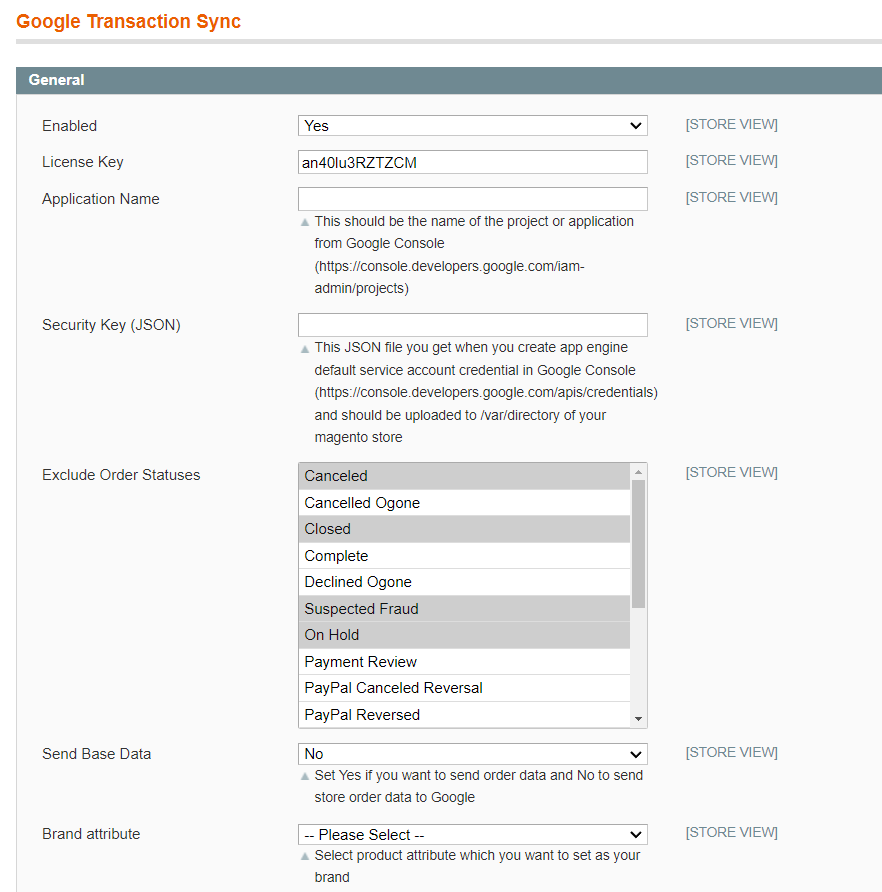Click the tooltip icon under Send Base Data
Image resolution: width=882 pixels, height=892 pixels.
pos(305,776)
